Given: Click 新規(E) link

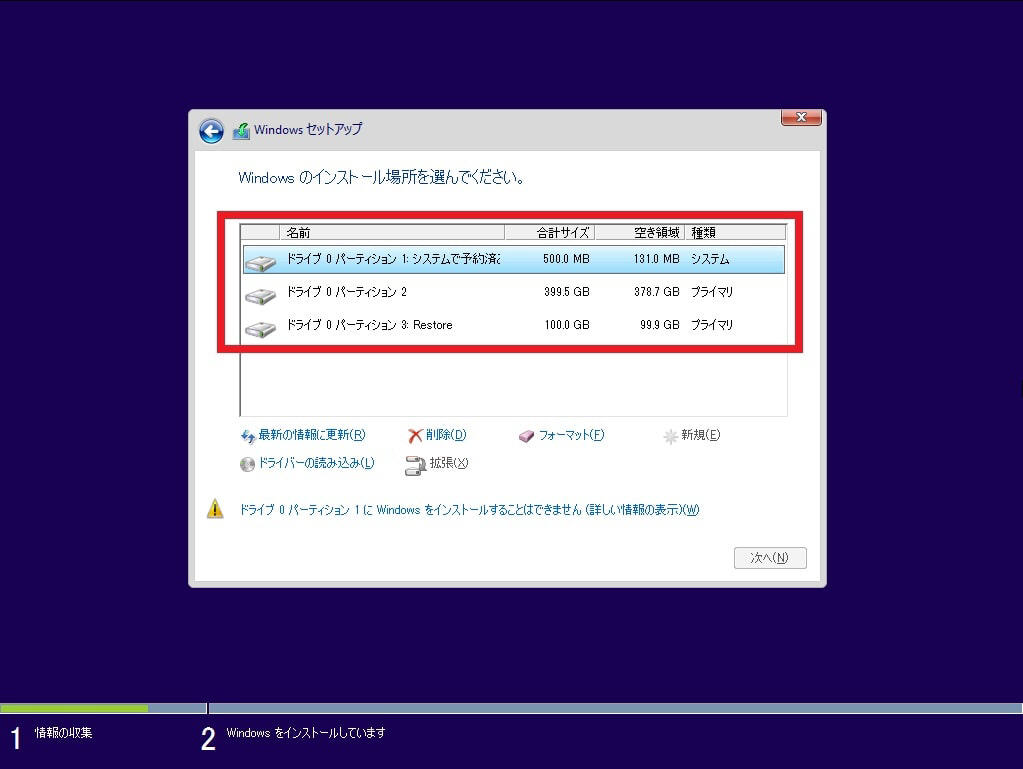Looking at the screenshot, I should (701, 435).
